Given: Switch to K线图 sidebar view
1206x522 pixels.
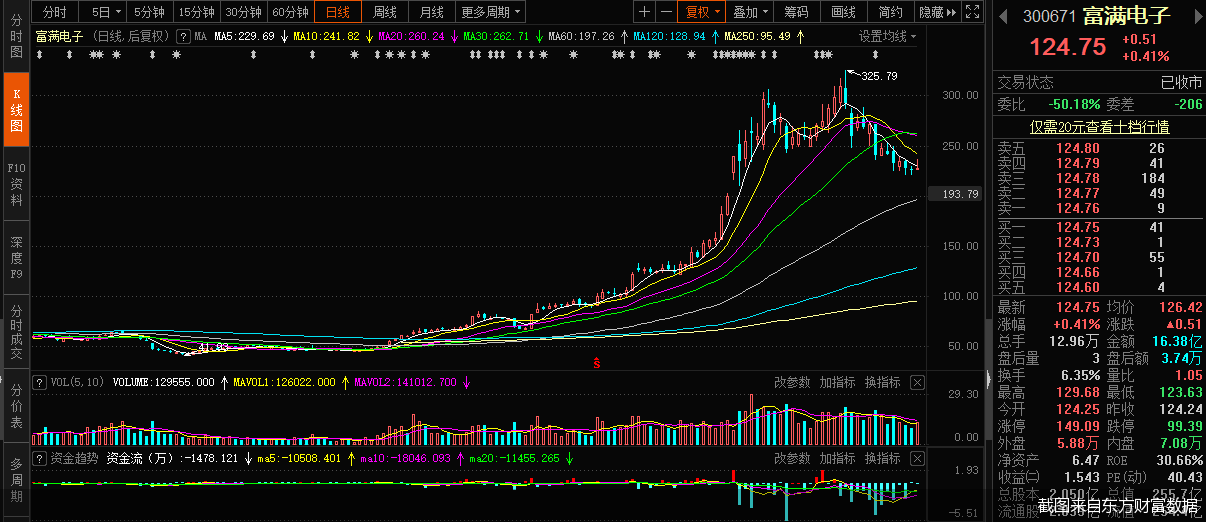Looking at the screenshot, I should coord(16,109).
